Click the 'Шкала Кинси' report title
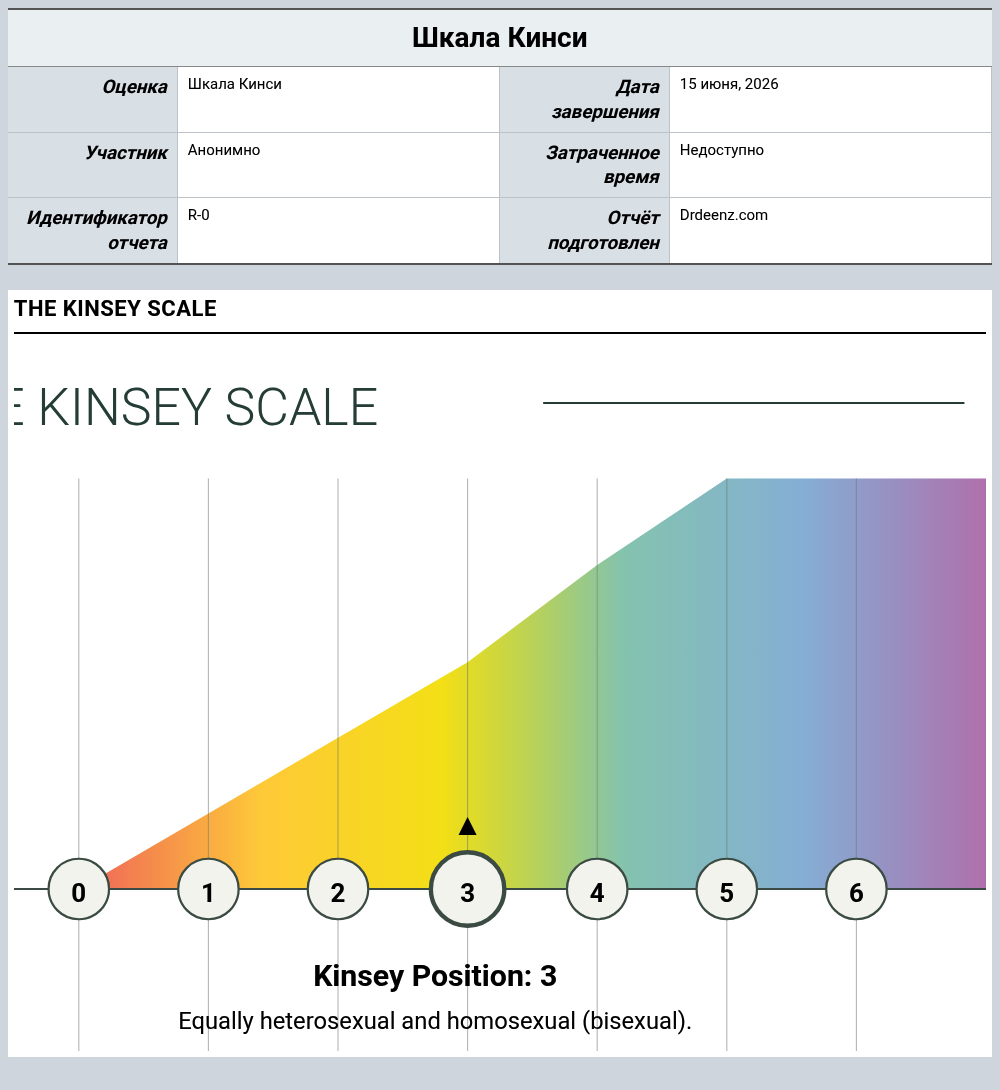Screen dimensions: 1000x1090 tap(500, 38)
